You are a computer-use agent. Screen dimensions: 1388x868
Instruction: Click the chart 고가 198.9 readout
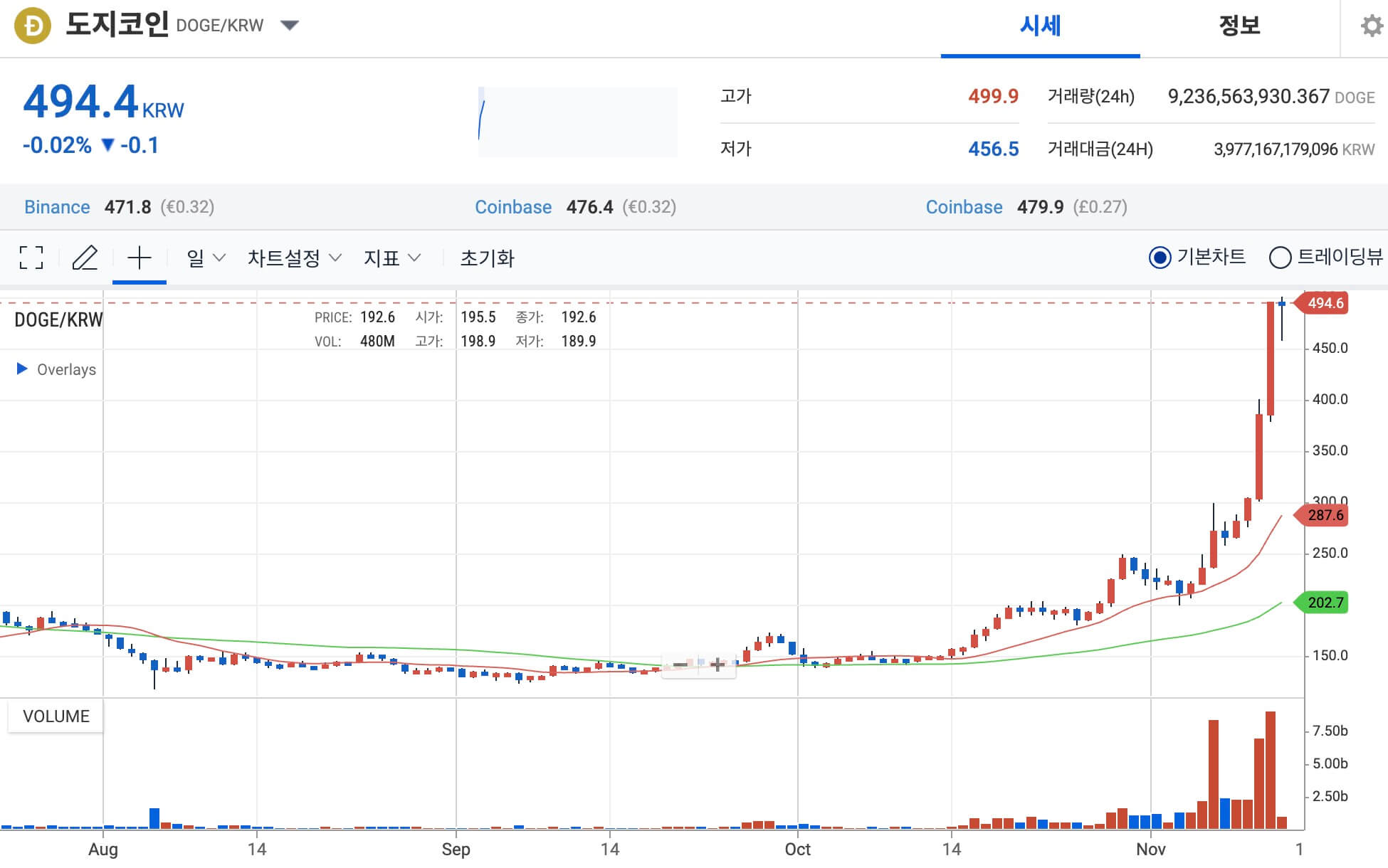[456, 342]
